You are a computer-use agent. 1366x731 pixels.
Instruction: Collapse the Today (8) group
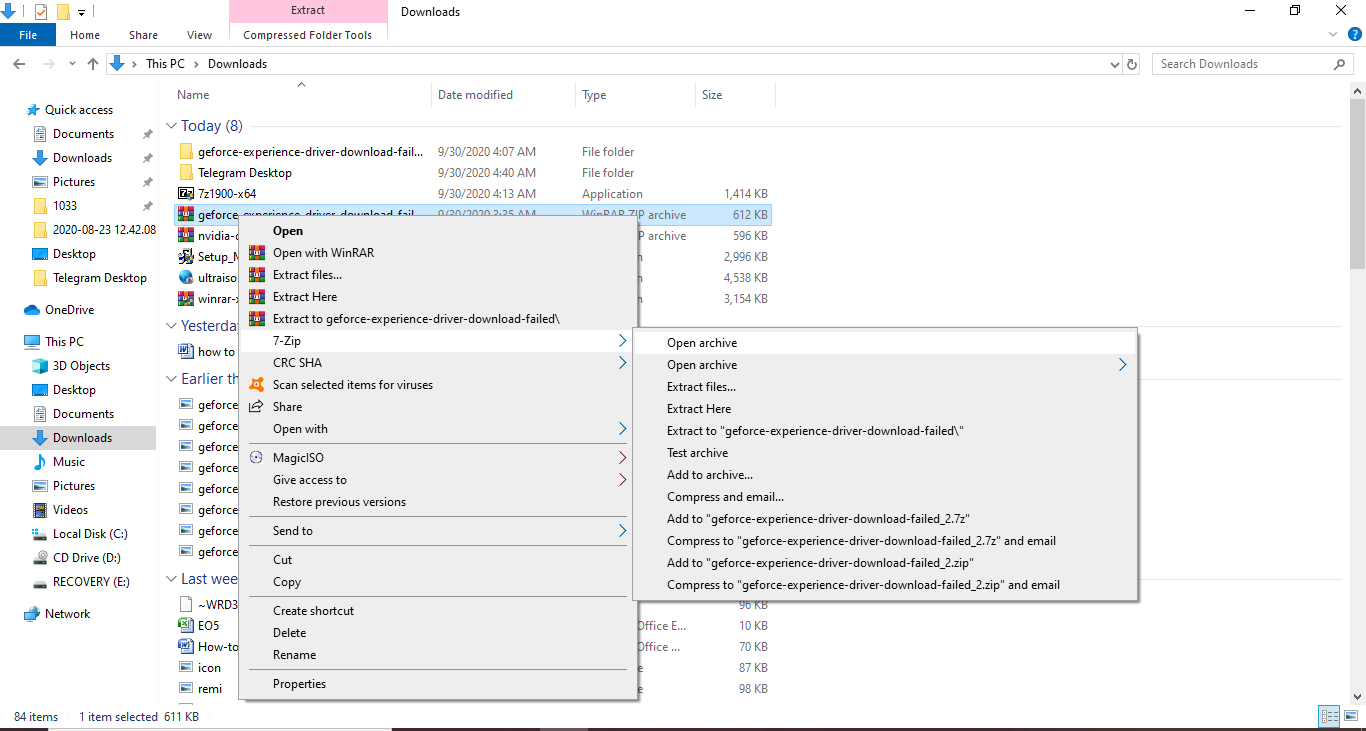[x=172, y=126]
